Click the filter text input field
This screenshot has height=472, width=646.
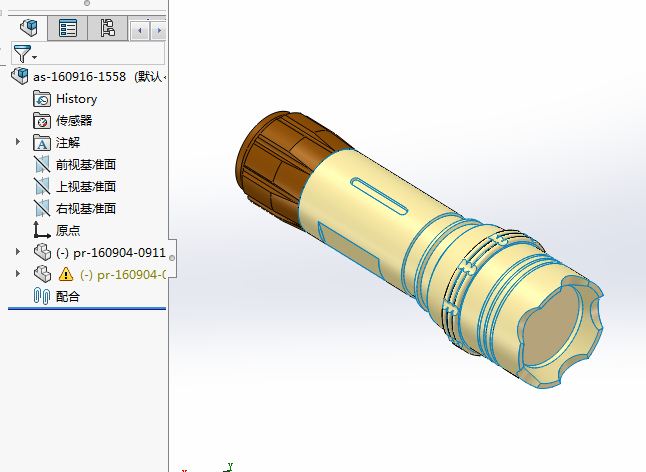tap(101, 53)
